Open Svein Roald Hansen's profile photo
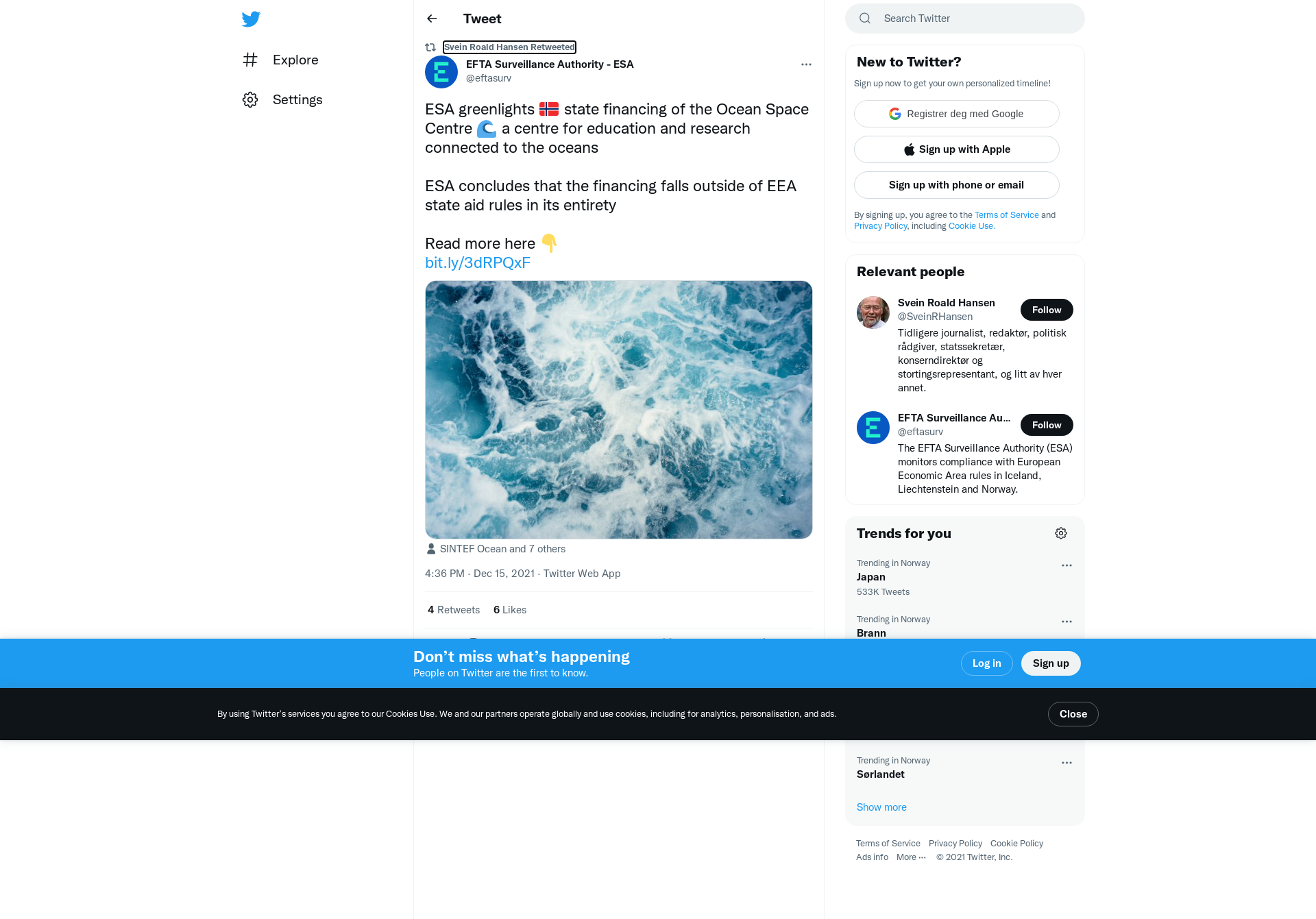The image size is (1316, 919). click(873, 313)
